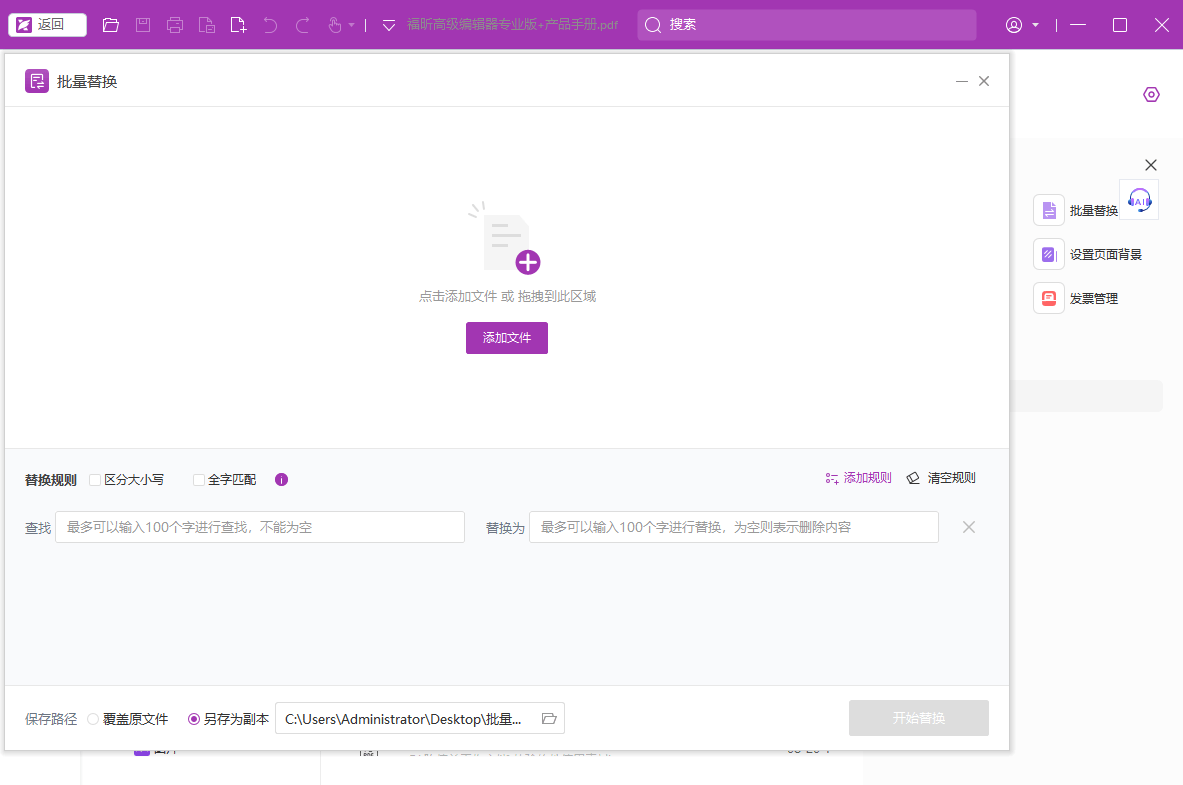
Task: Enable the 全字匹配 checkbox
Action: (x=199, y=480)
